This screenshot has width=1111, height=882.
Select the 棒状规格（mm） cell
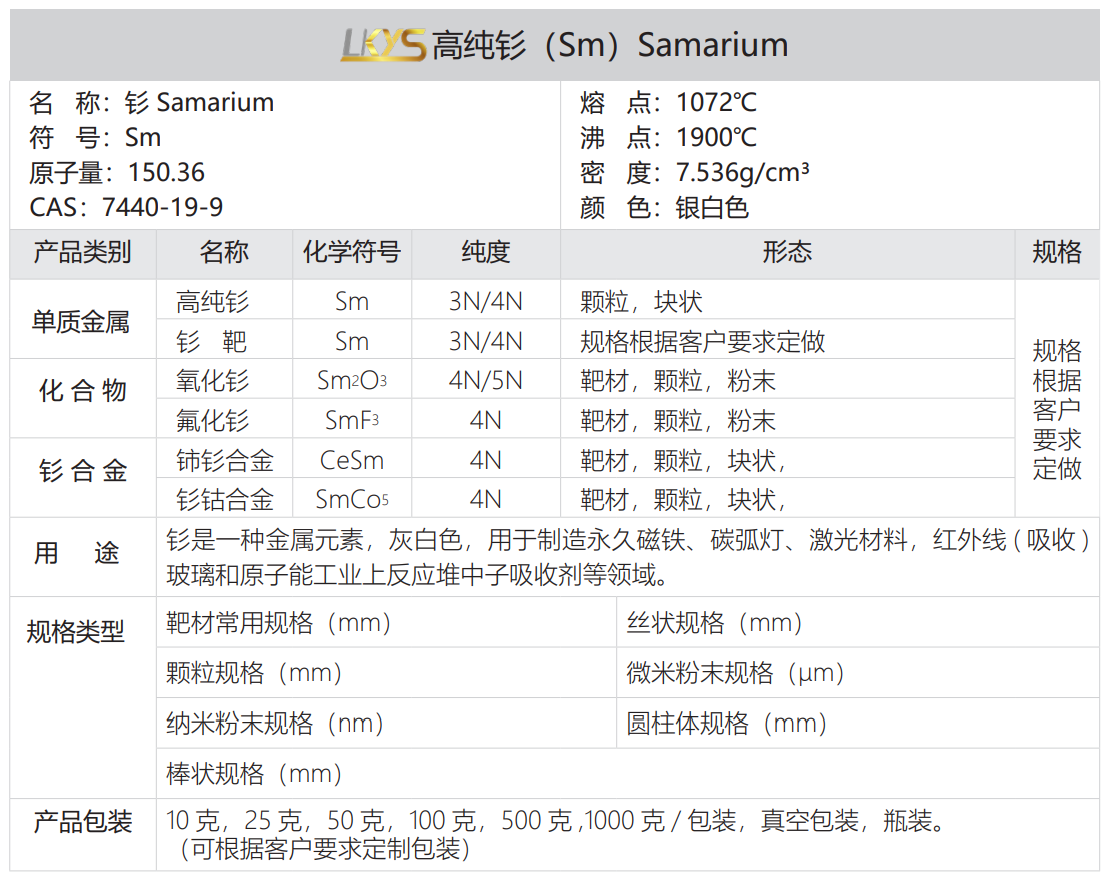coord(255,773)
